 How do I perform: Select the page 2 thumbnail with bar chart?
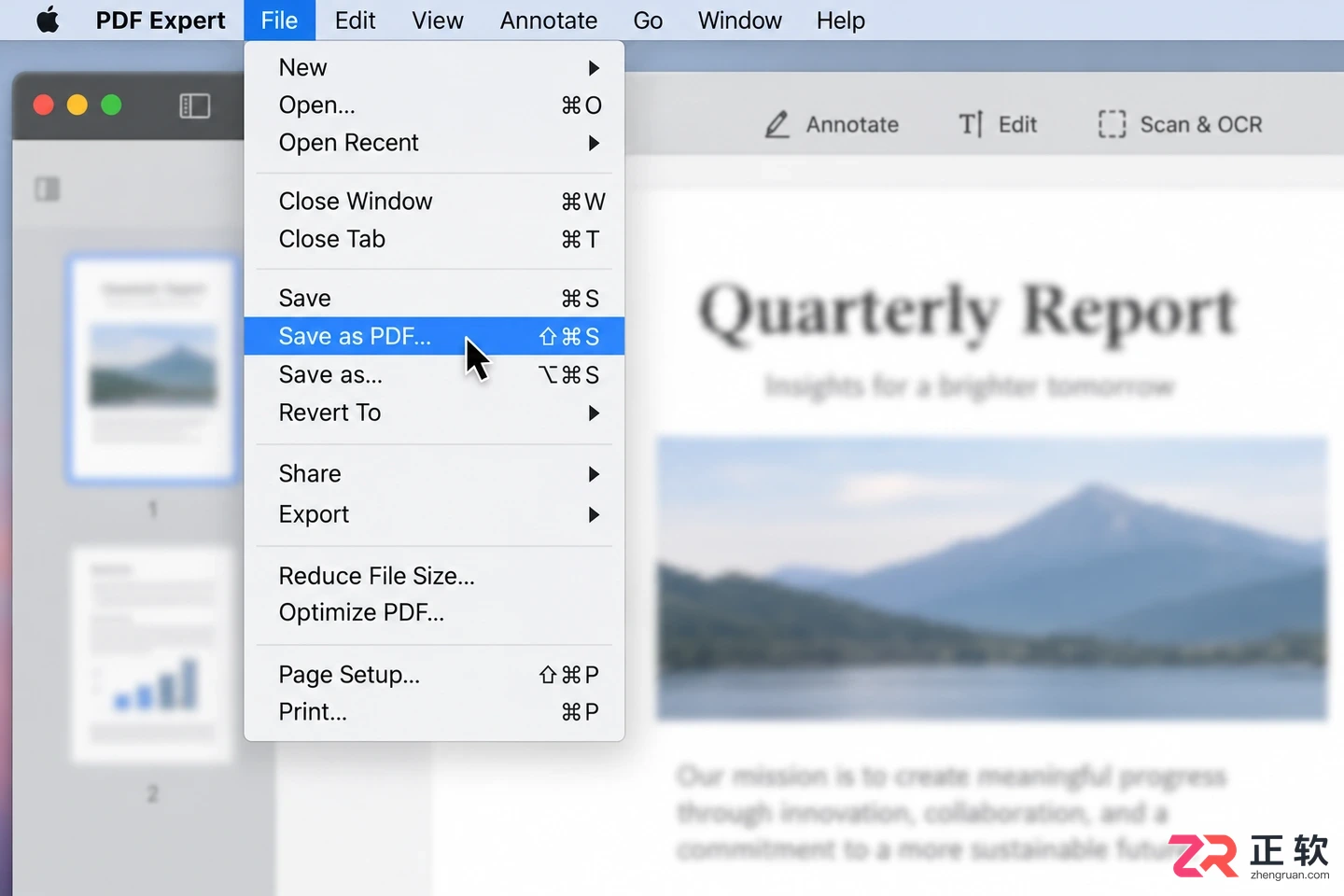click(x=152, y=654)
